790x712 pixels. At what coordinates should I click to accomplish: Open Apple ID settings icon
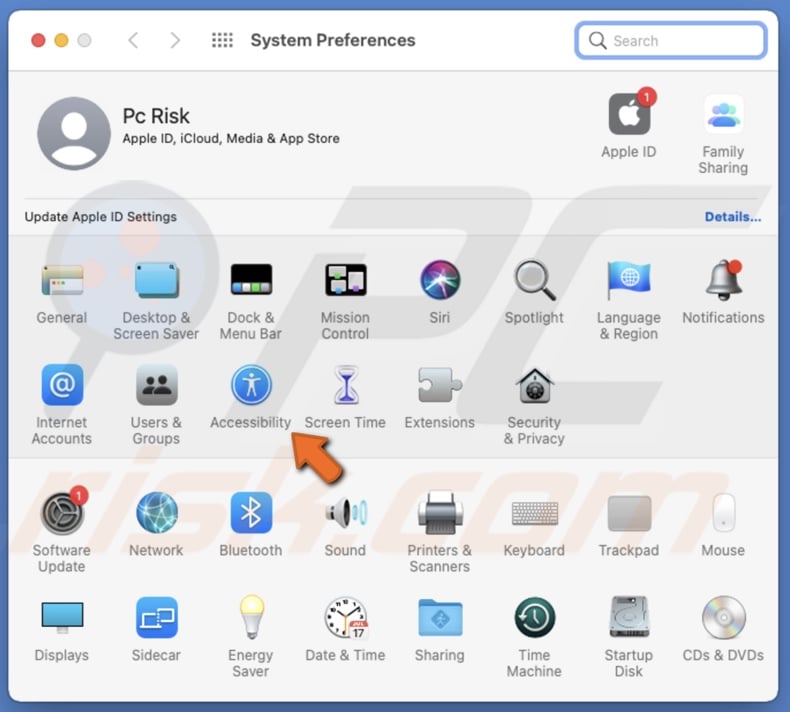(630, 113)
